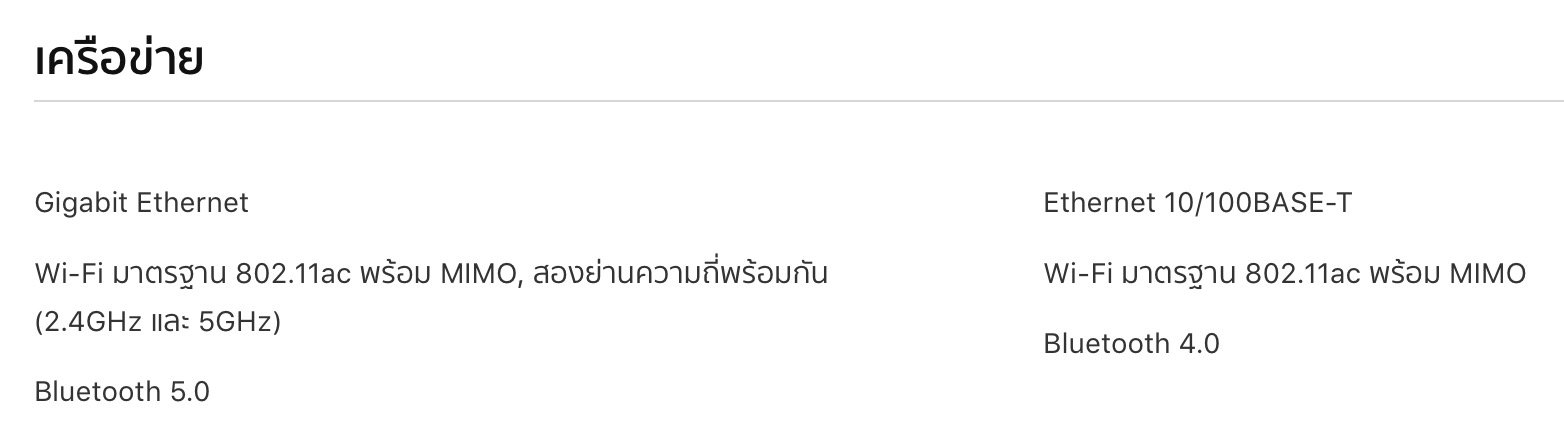Image resolution: width=1564 pixels, height=442 pixels.
Task: Click 802.11ac in the right column
Action: click(1302, 273)
